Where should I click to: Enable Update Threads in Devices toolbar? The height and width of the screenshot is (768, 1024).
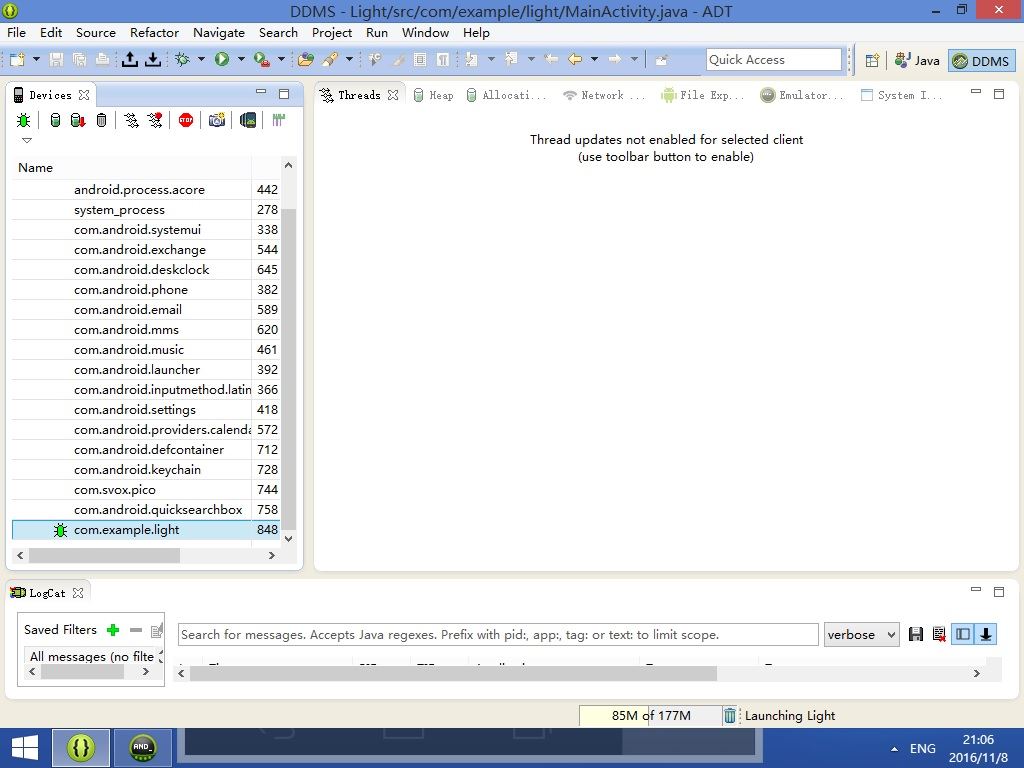coord(131,120)
